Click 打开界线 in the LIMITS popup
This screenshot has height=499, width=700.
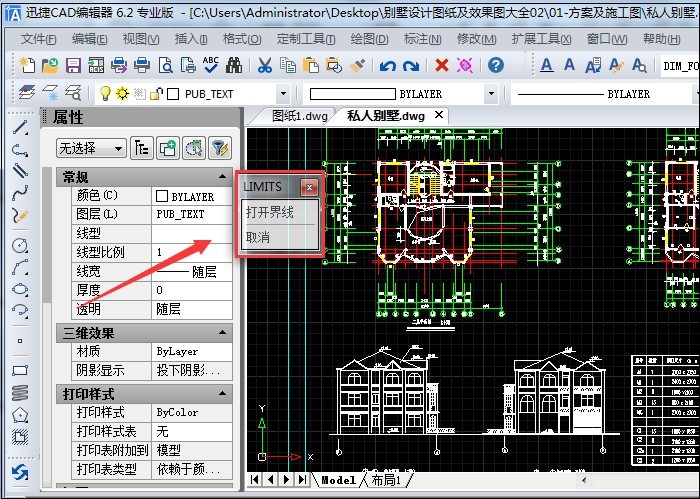click(269, 212)
